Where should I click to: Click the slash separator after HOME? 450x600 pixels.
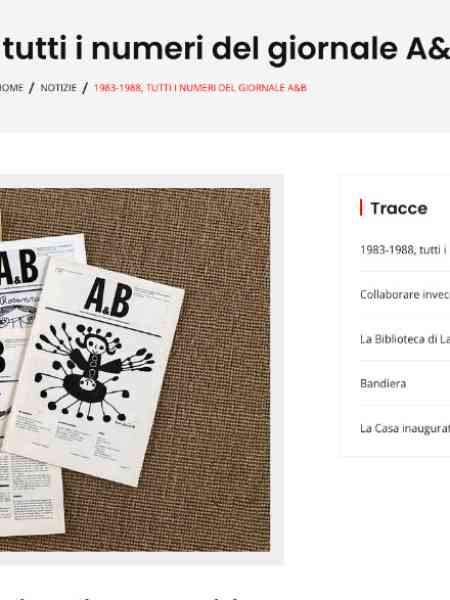pyautogui.click(x=32, y=88)
